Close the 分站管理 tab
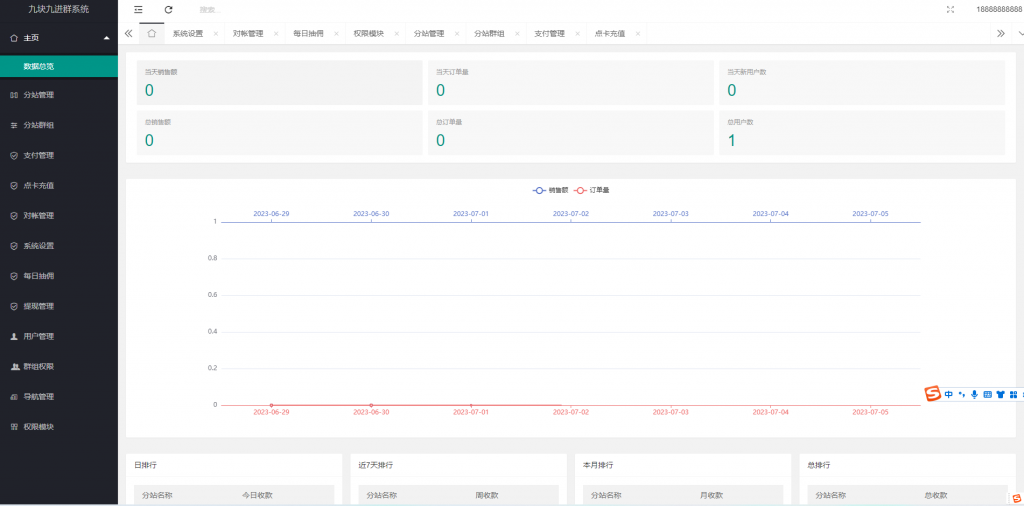 (x=456, y=34)
